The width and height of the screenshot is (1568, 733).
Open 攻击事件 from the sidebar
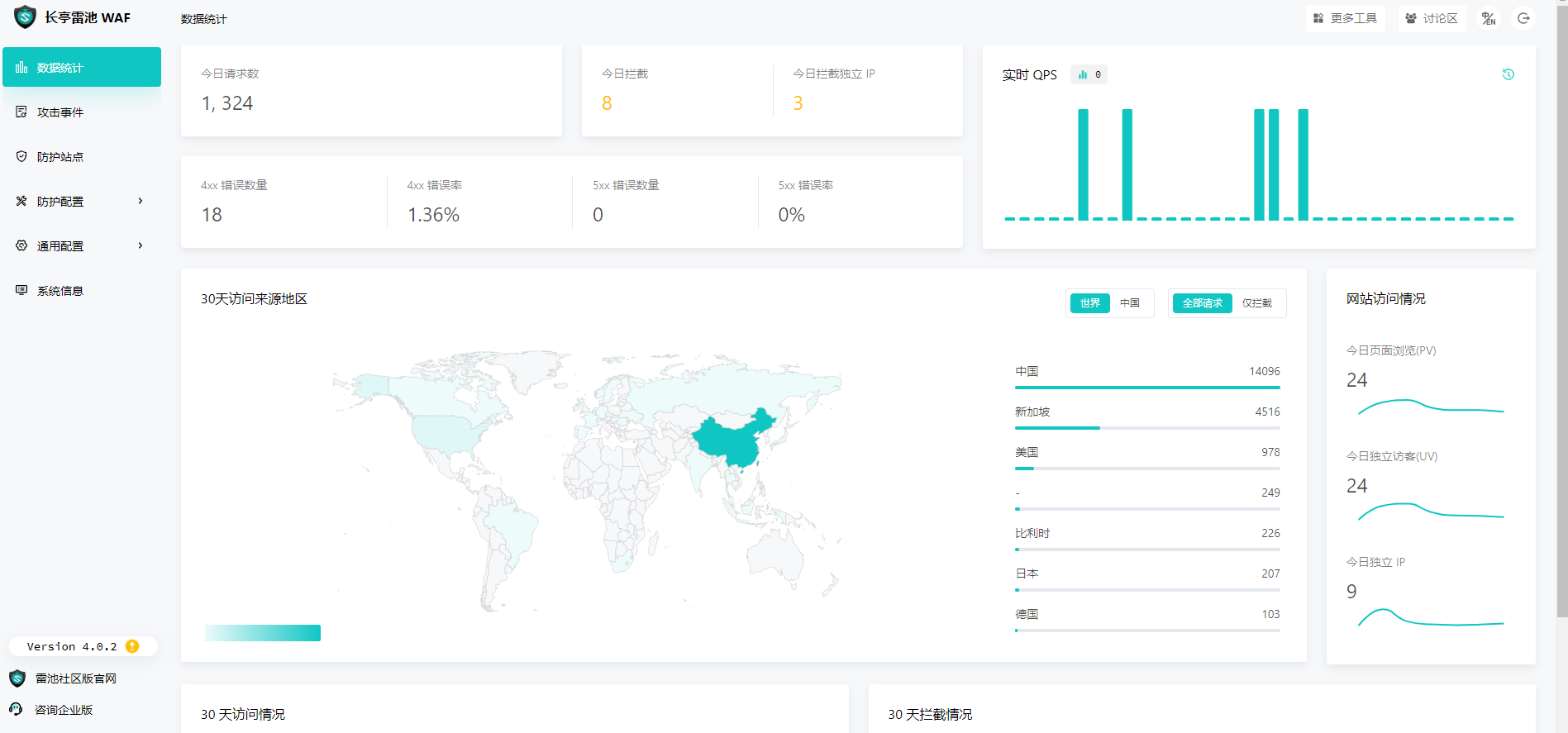[60, 112]
